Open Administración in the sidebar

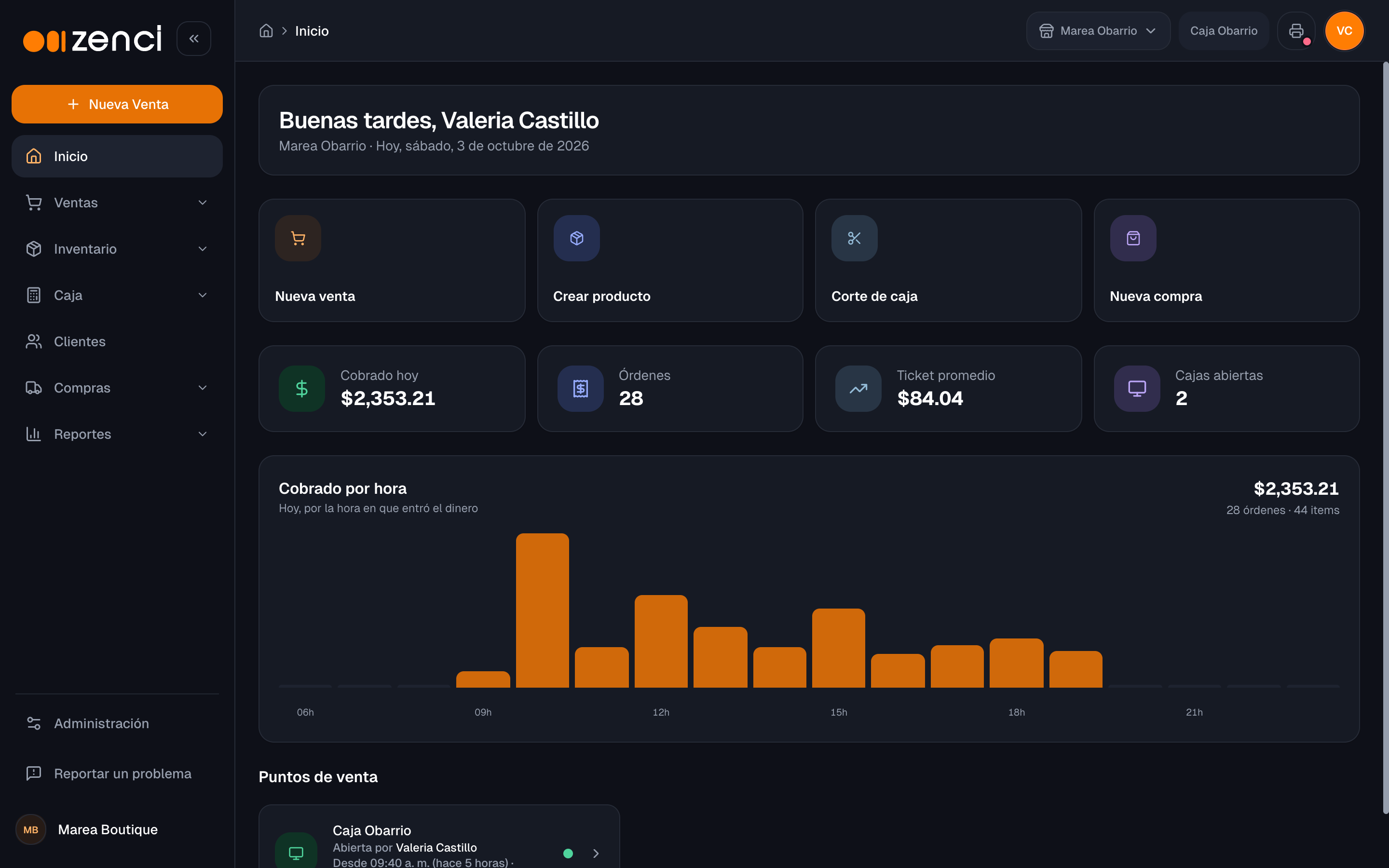[117, 723]
